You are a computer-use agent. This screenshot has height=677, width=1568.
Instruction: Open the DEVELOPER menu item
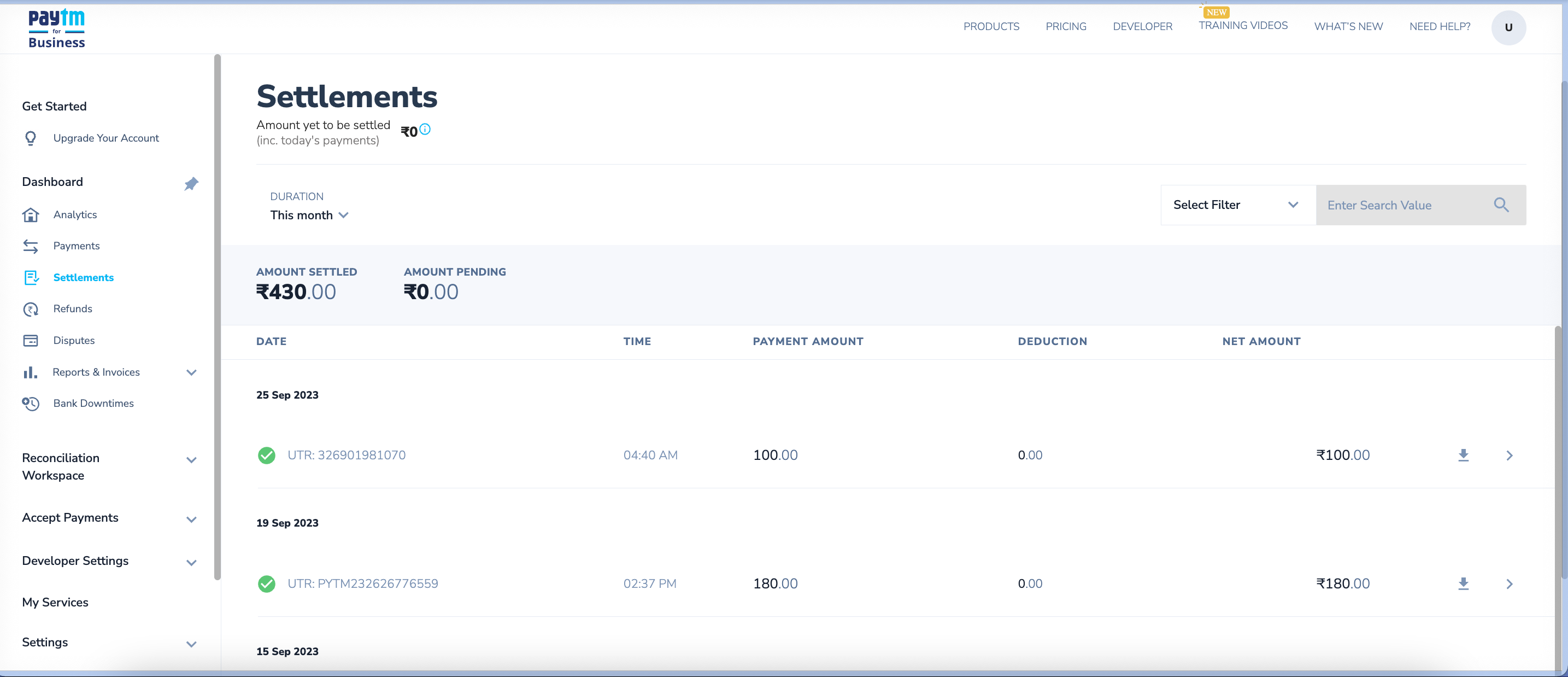click(1142, 27)
